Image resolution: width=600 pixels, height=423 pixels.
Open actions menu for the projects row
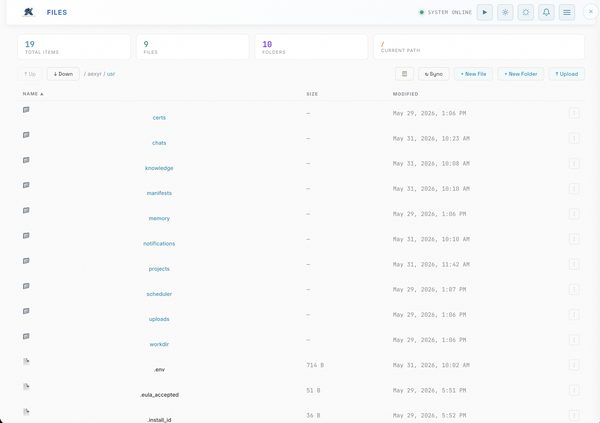[574, 265]
